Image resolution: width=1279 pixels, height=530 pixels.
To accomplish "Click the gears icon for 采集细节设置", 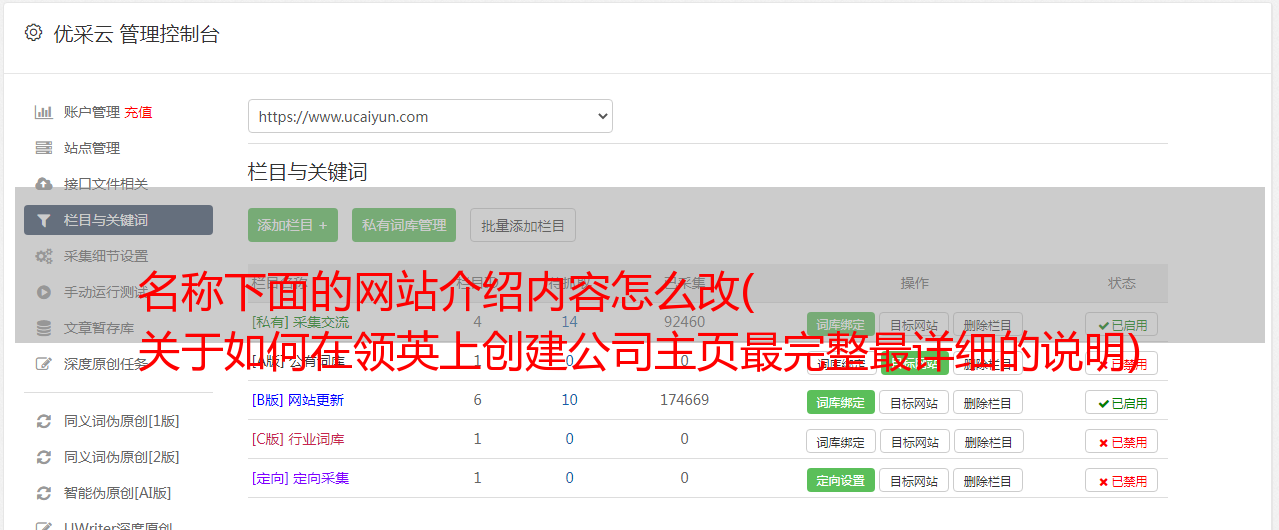I will coord(43,256).
